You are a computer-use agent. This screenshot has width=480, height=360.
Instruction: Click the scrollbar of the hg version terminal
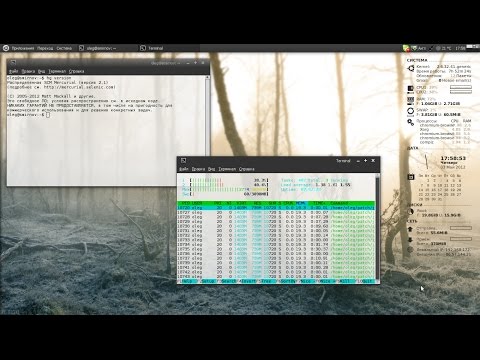[x=207, y=130]
